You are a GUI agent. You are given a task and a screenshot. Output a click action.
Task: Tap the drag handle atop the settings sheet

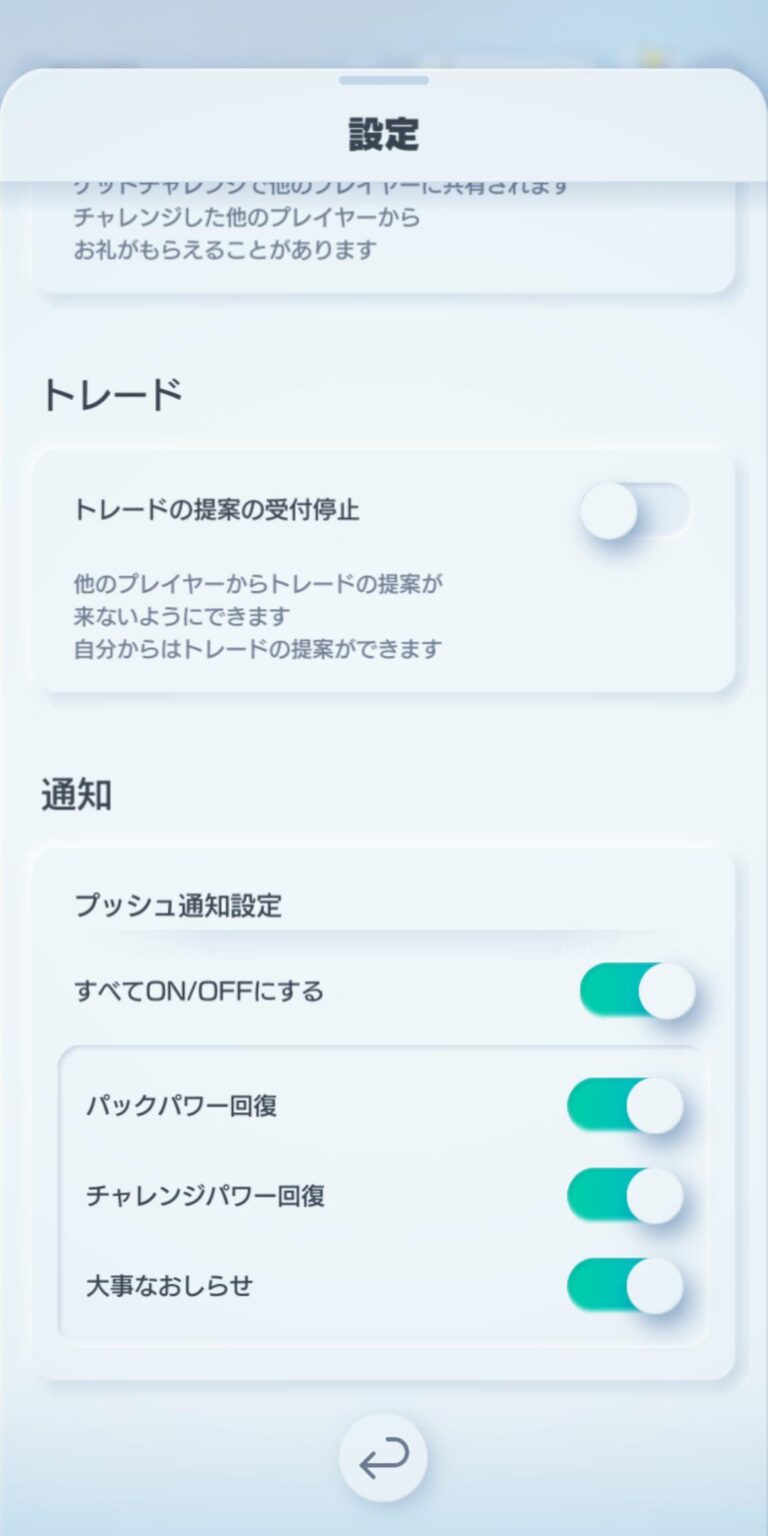pos(383,80)
